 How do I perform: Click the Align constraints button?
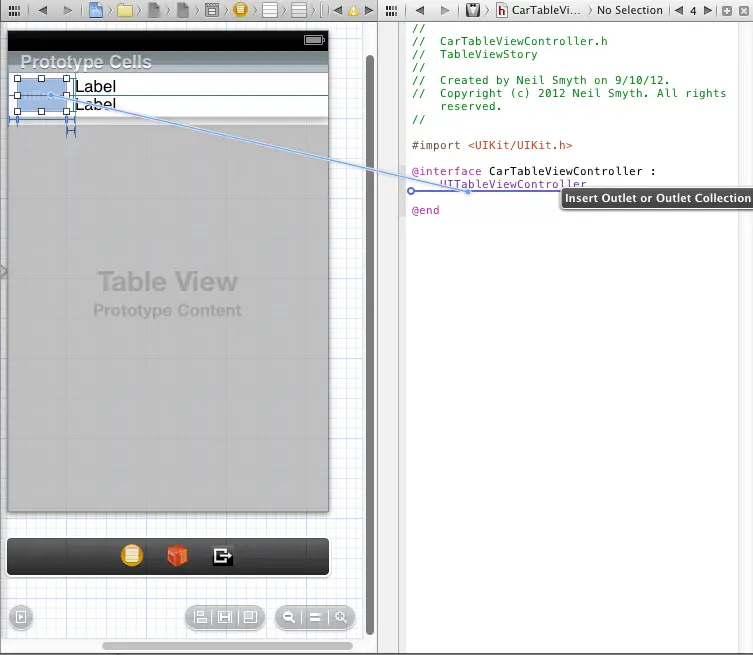(x=200, y=618)
